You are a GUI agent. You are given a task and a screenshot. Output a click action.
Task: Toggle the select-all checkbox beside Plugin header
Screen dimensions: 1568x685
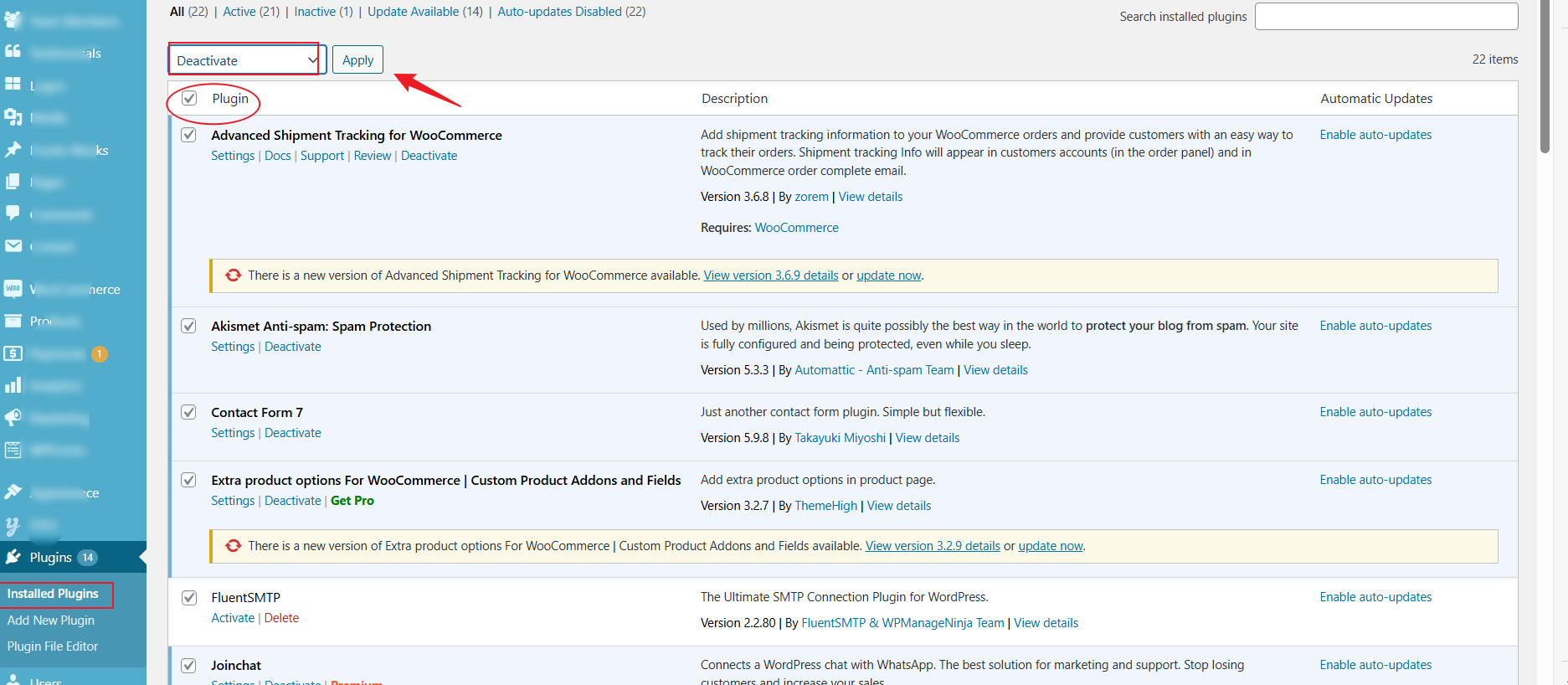(x=189, y=98)
